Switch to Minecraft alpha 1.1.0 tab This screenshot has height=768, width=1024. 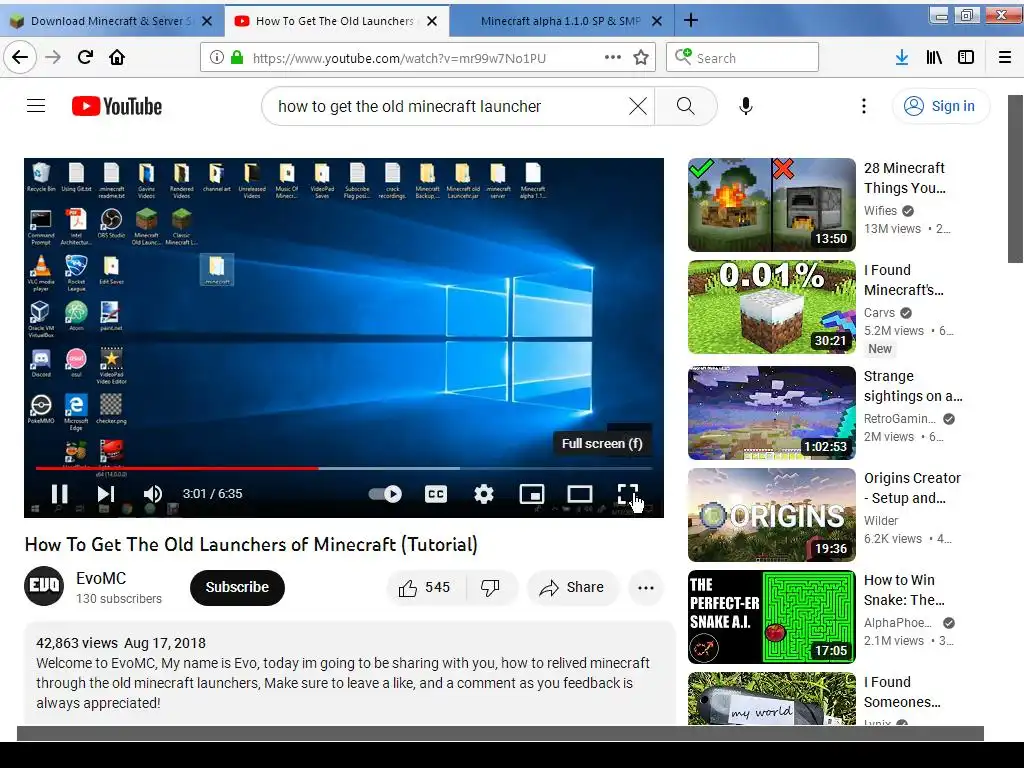(560, 21)
